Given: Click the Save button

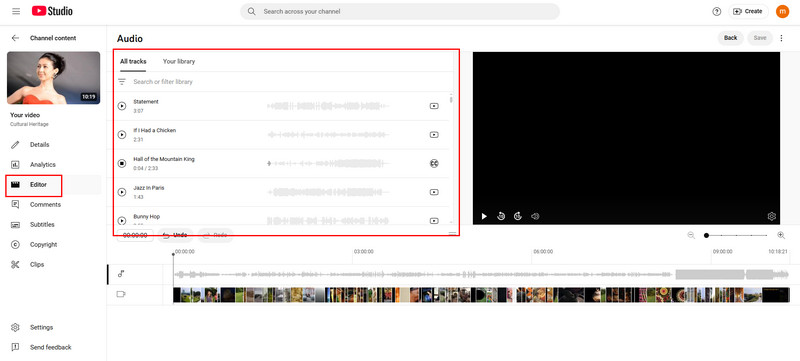Looking at the screenshot, I should pyautogui.click(x=760, y=38).
